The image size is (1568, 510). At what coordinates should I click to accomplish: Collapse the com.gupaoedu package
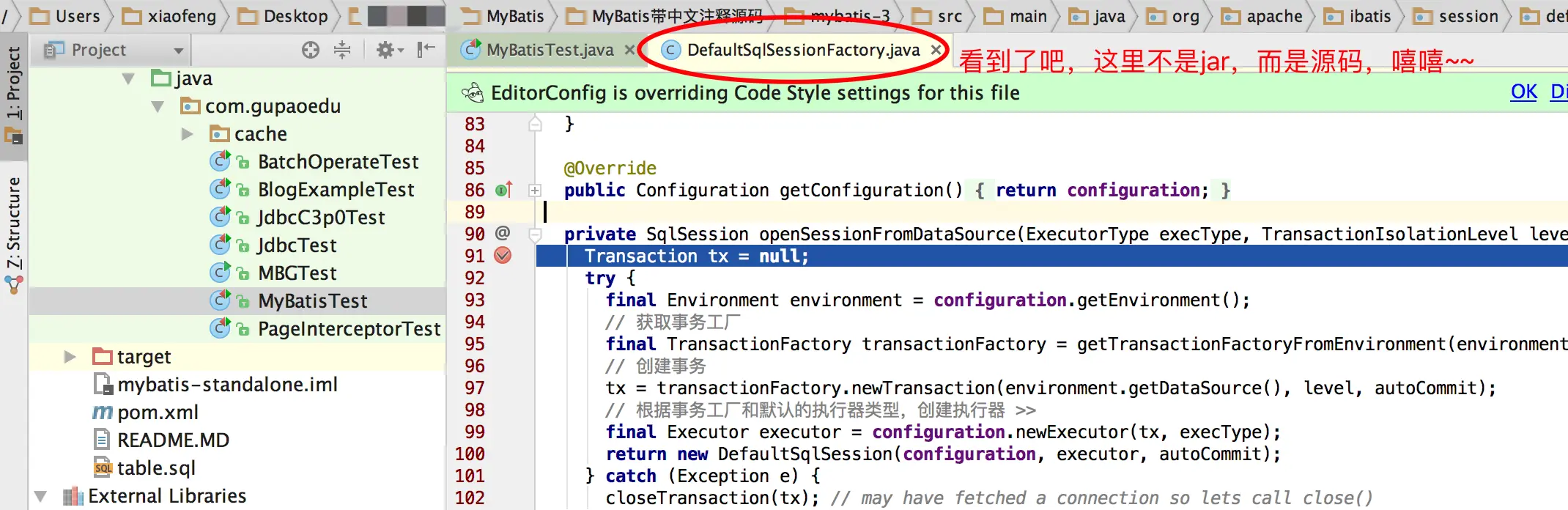coord(158,106)
